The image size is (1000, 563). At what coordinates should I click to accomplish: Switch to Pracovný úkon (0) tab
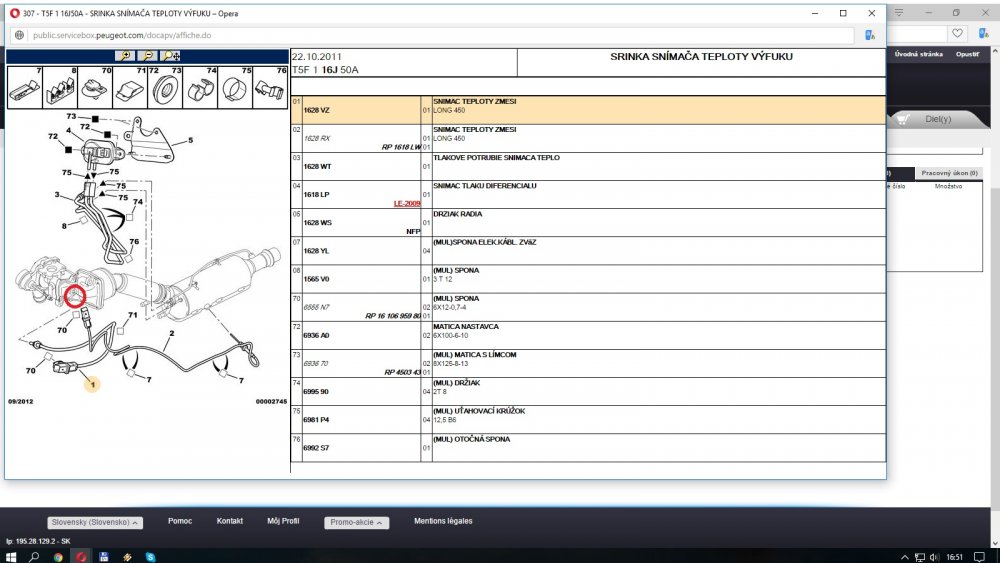[949, 173]
